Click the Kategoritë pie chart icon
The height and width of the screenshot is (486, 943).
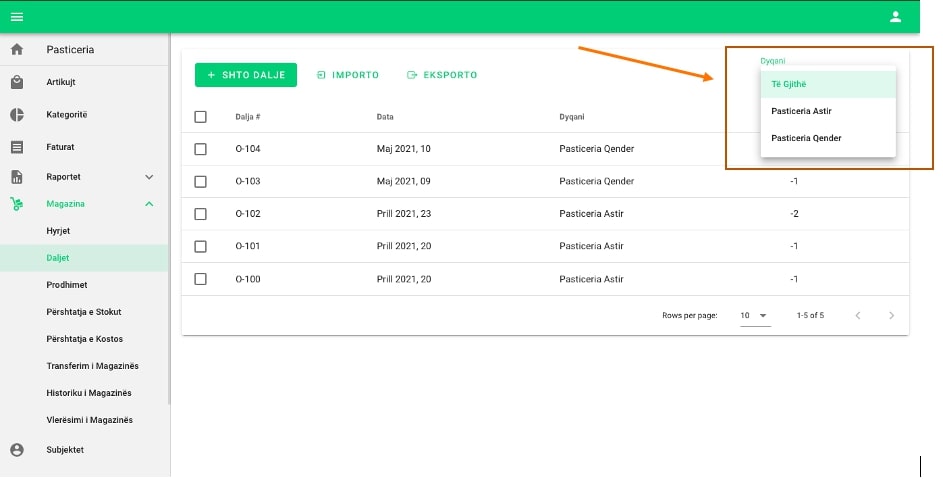[x=17, y=115]
